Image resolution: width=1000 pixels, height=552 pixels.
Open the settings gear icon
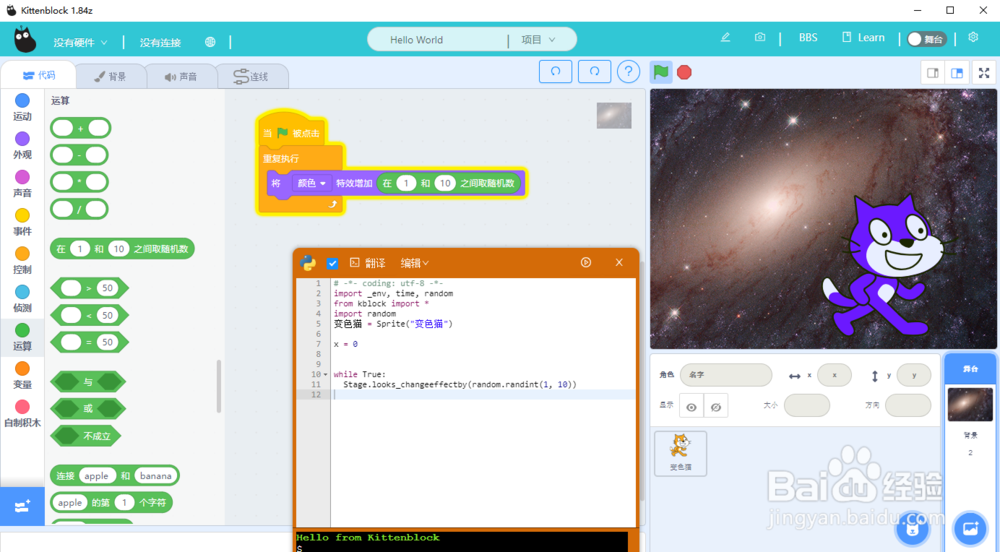coord(973,38)
